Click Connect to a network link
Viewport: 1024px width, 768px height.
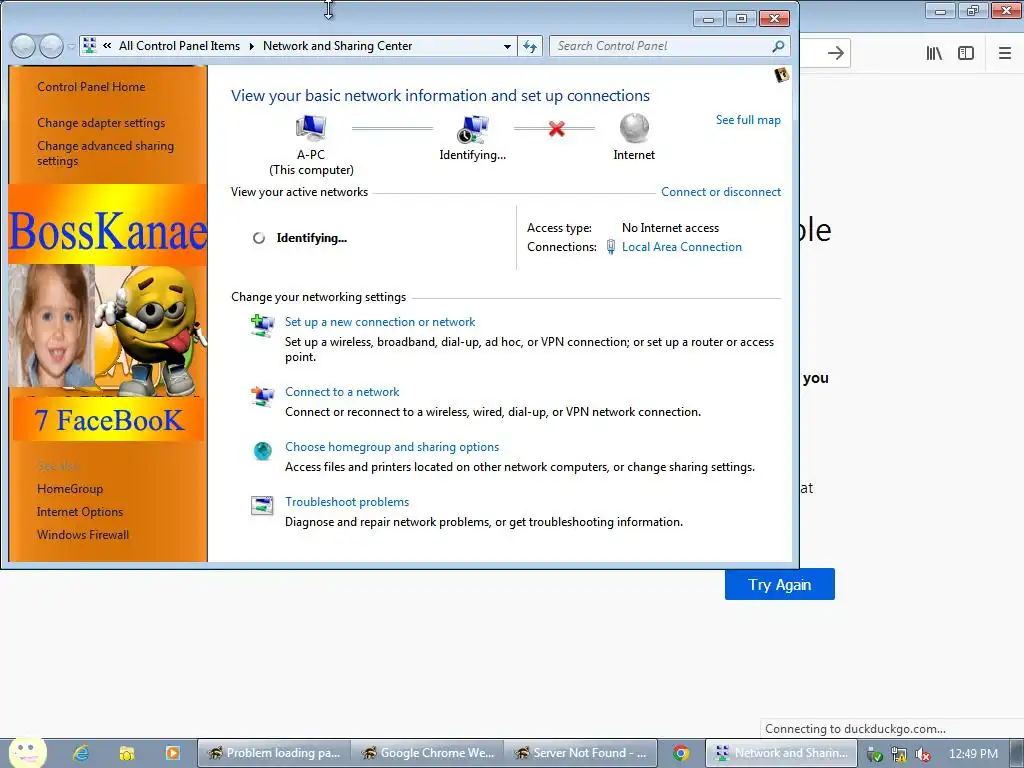[342, 392]
